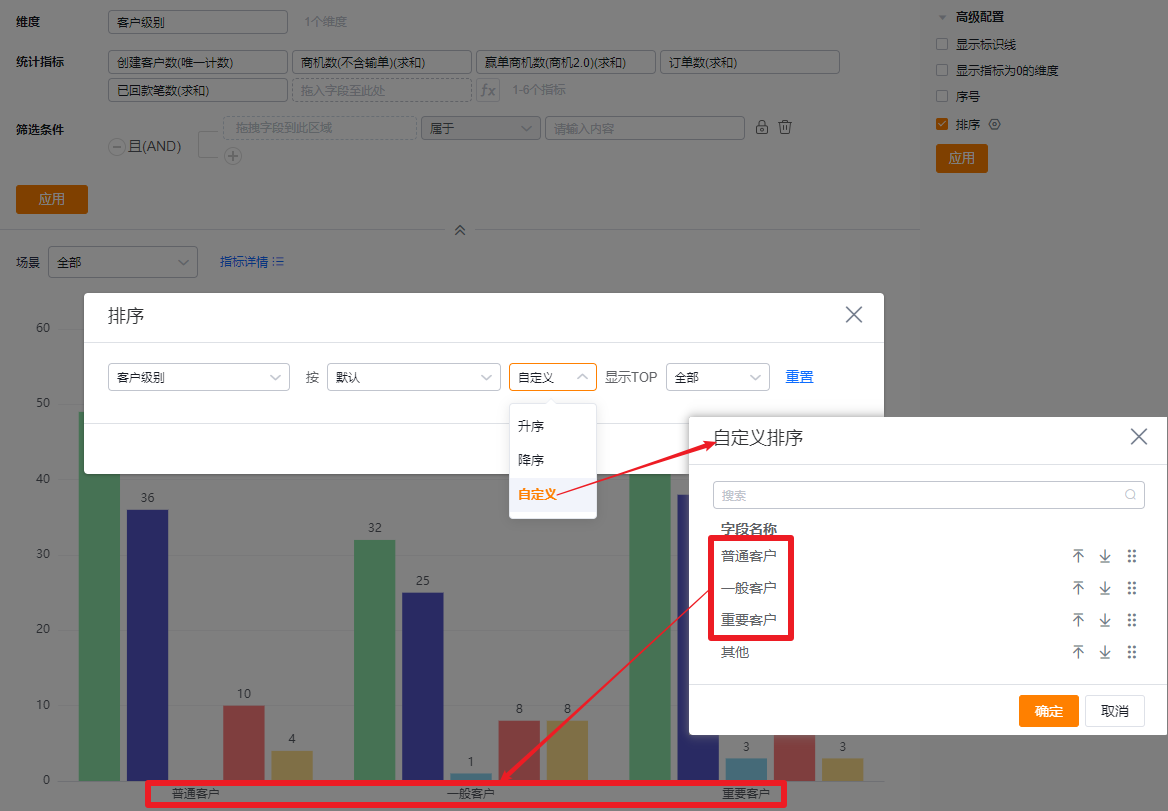
Task: Click 商机数(不含输单)(求和) metric tag
Action: [381, 62]
